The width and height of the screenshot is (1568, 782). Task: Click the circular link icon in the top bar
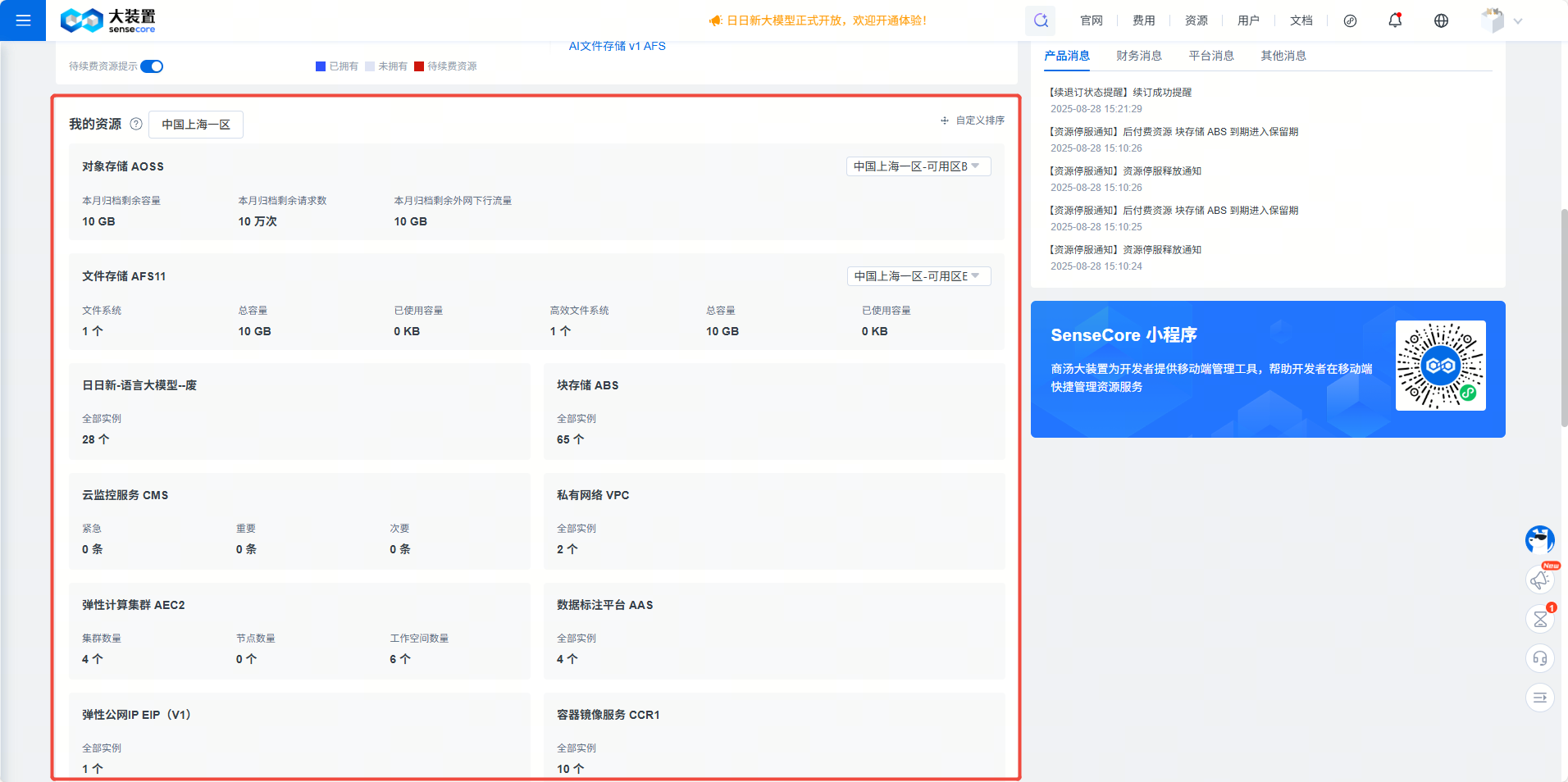point(1351,20)
